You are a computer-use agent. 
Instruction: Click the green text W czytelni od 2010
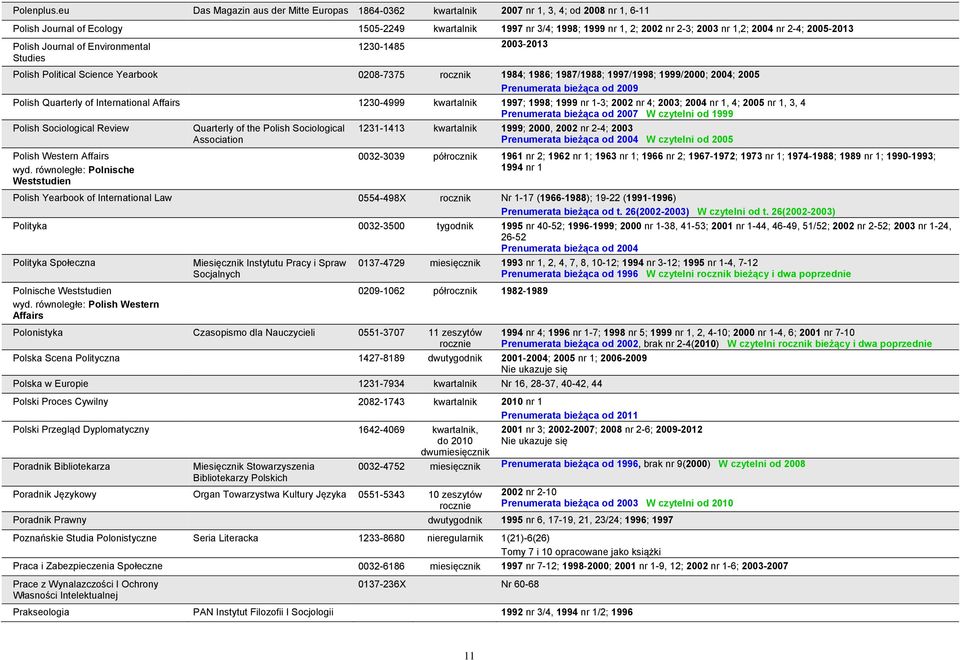coord(689,503)
